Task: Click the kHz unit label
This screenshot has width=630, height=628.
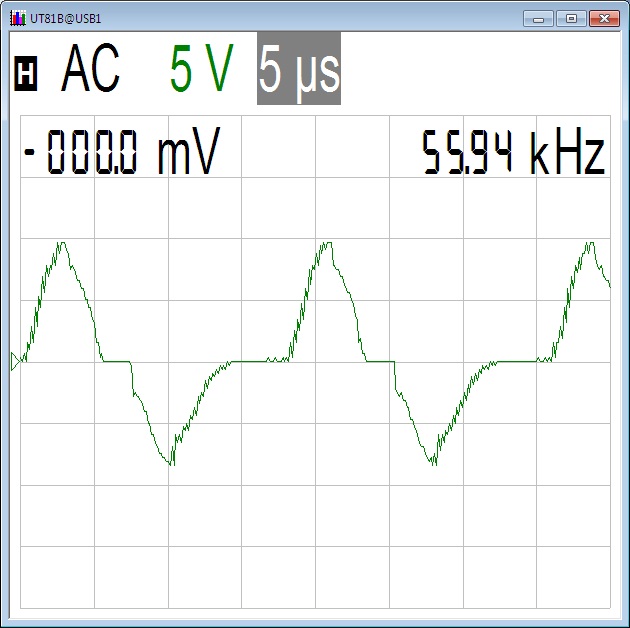Action: pos(567,155)
